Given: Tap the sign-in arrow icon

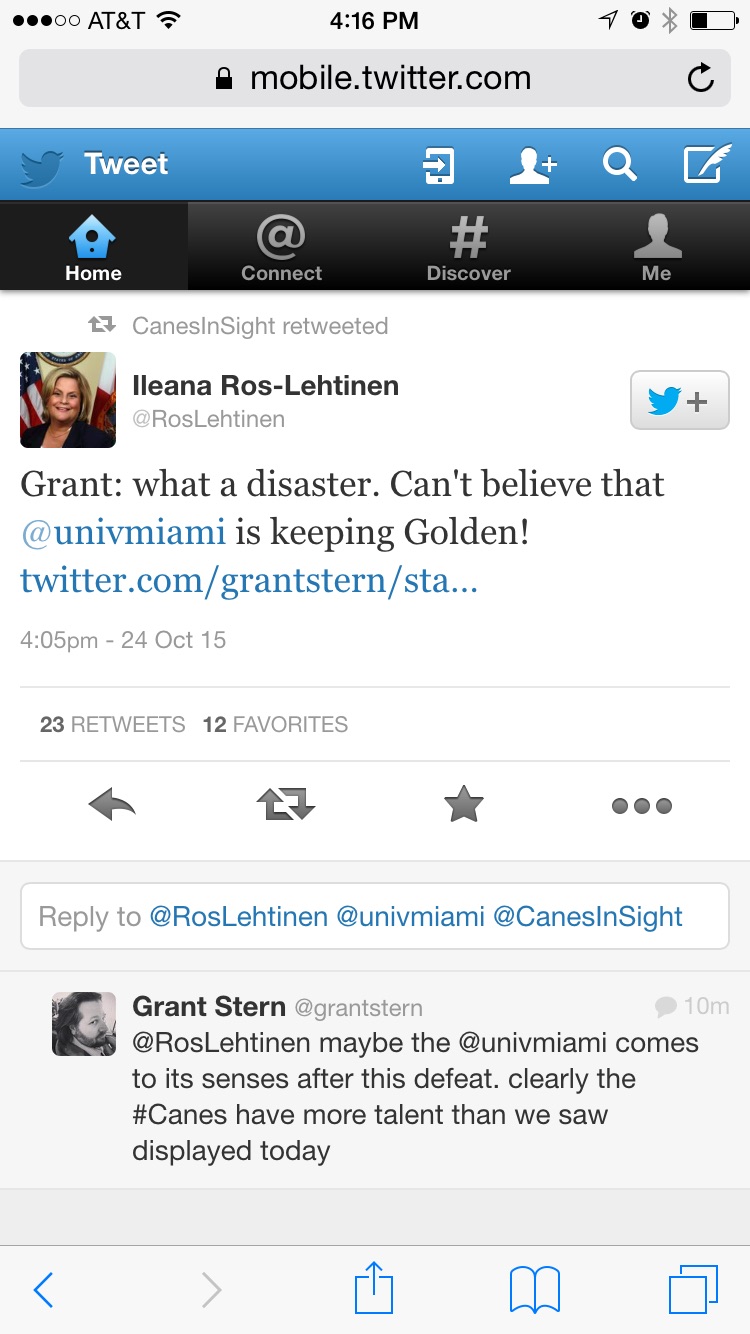Looking at the screenshot, I should pos(438,164).
